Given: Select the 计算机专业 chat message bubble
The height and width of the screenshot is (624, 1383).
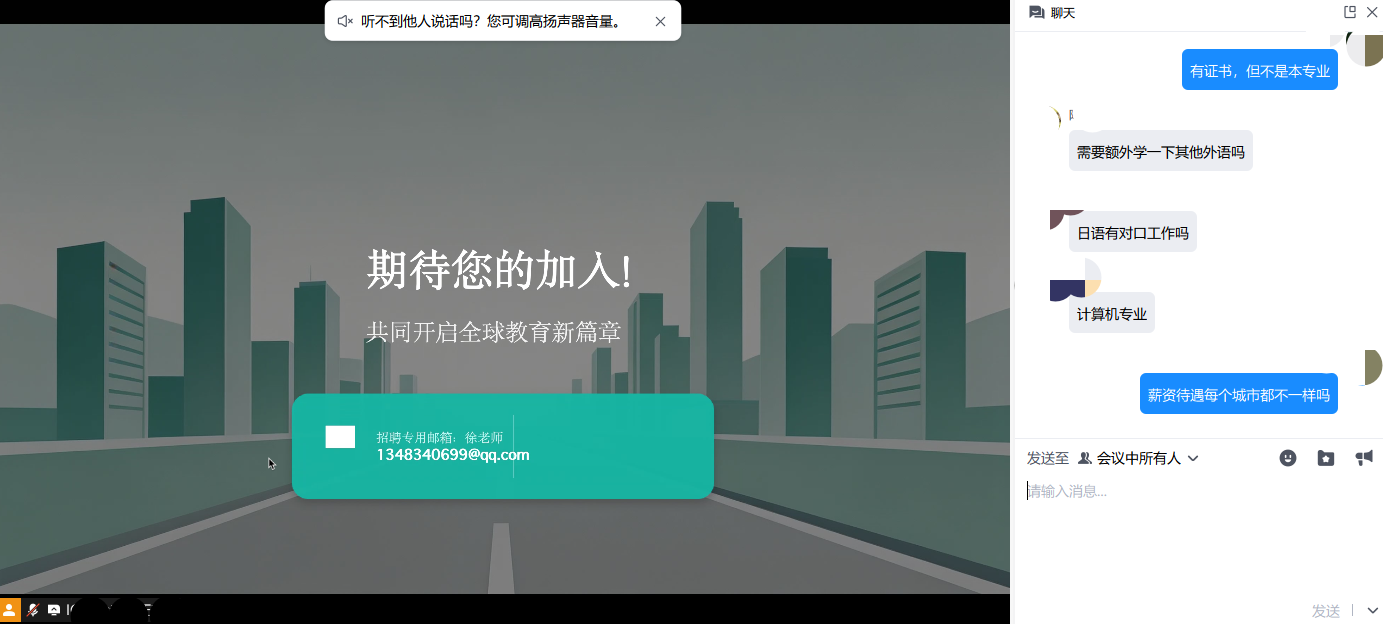Looking at the screenshot, I should coord(1111,312).
